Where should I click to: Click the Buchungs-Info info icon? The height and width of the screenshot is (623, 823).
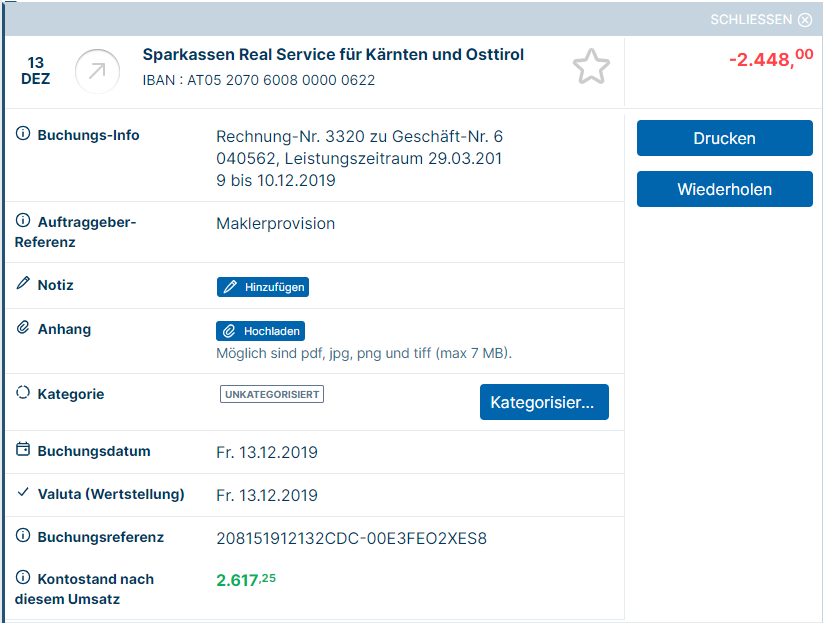[x=23, y=133]
